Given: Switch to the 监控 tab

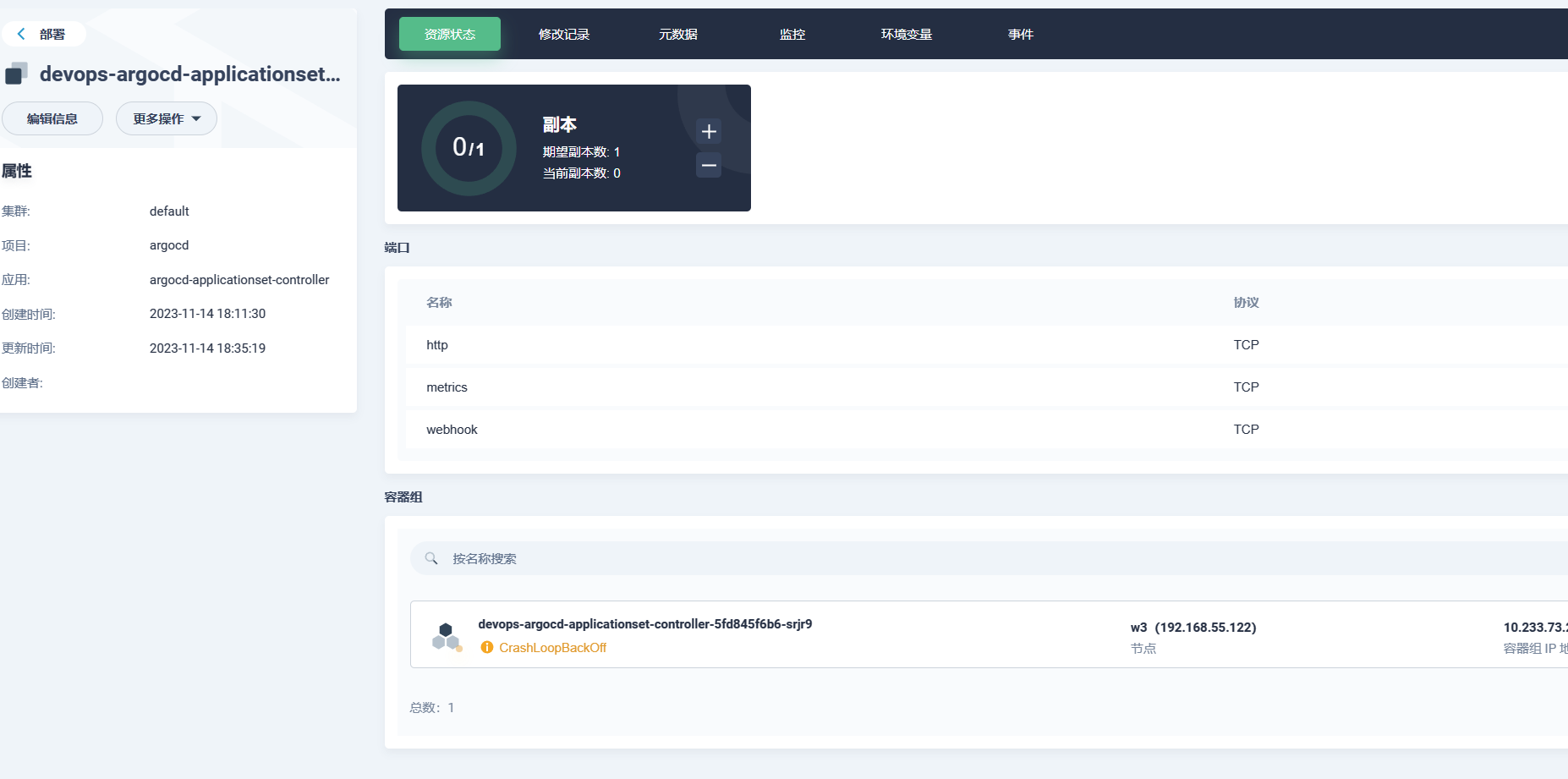Looking at the screenshot, I should tap(792, 34).
